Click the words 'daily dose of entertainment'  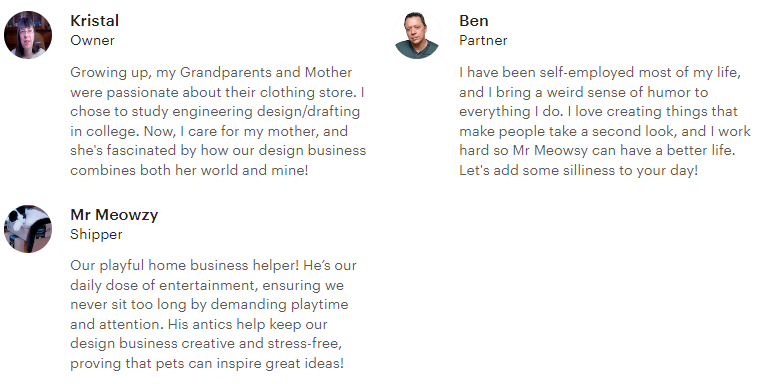[163, 285]
